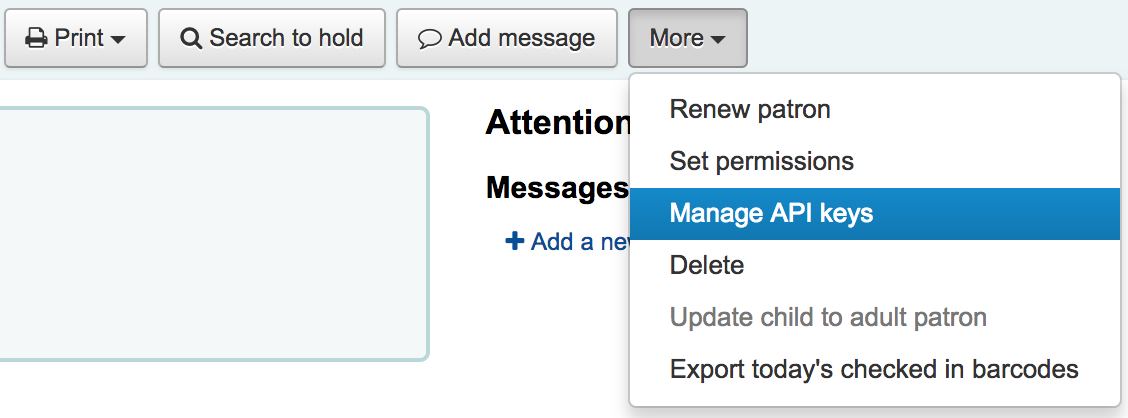Click the printer icon on Print button
This screenshot has width=1128, height=418.
[36, 39]
